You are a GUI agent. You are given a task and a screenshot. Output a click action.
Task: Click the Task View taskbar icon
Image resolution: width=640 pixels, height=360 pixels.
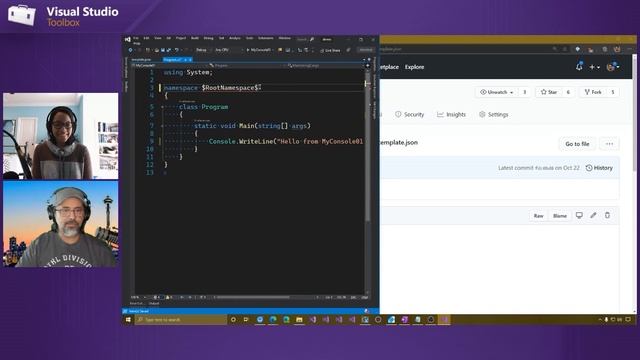(x=246, y=320)
